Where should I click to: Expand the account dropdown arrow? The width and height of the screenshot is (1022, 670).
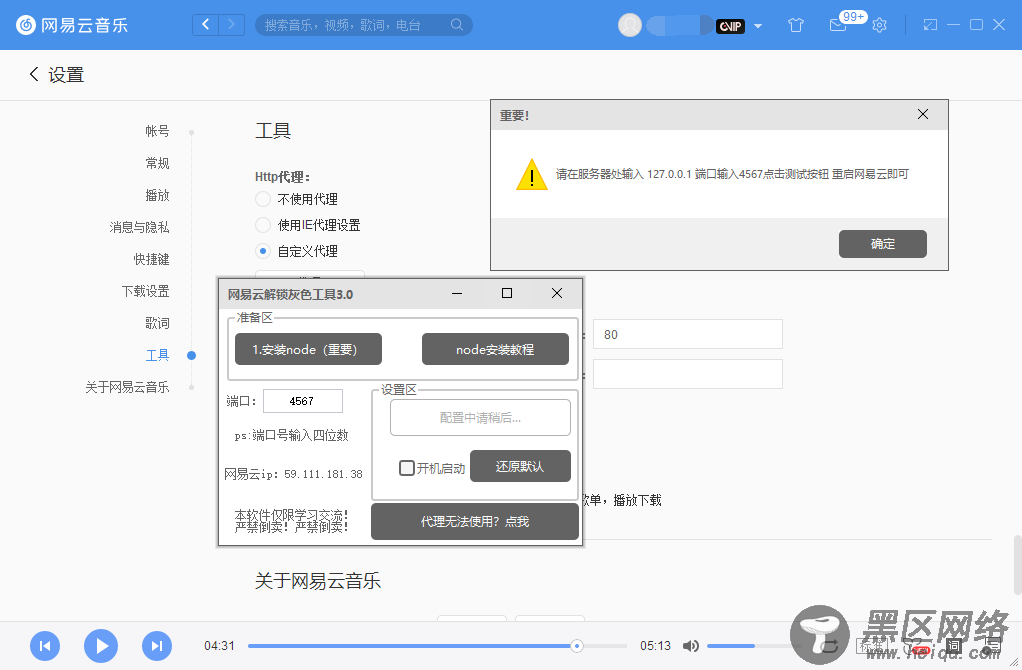[758, 26]
